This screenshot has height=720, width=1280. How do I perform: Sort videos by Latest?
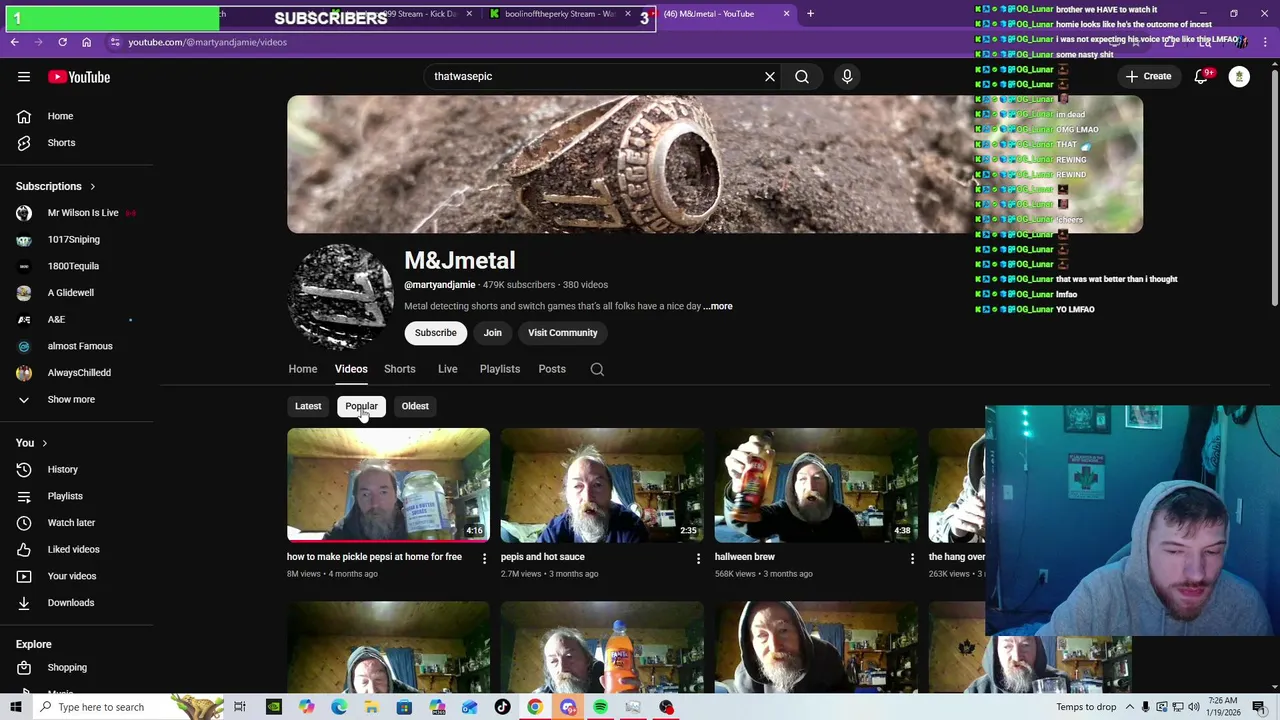[308, 406]
